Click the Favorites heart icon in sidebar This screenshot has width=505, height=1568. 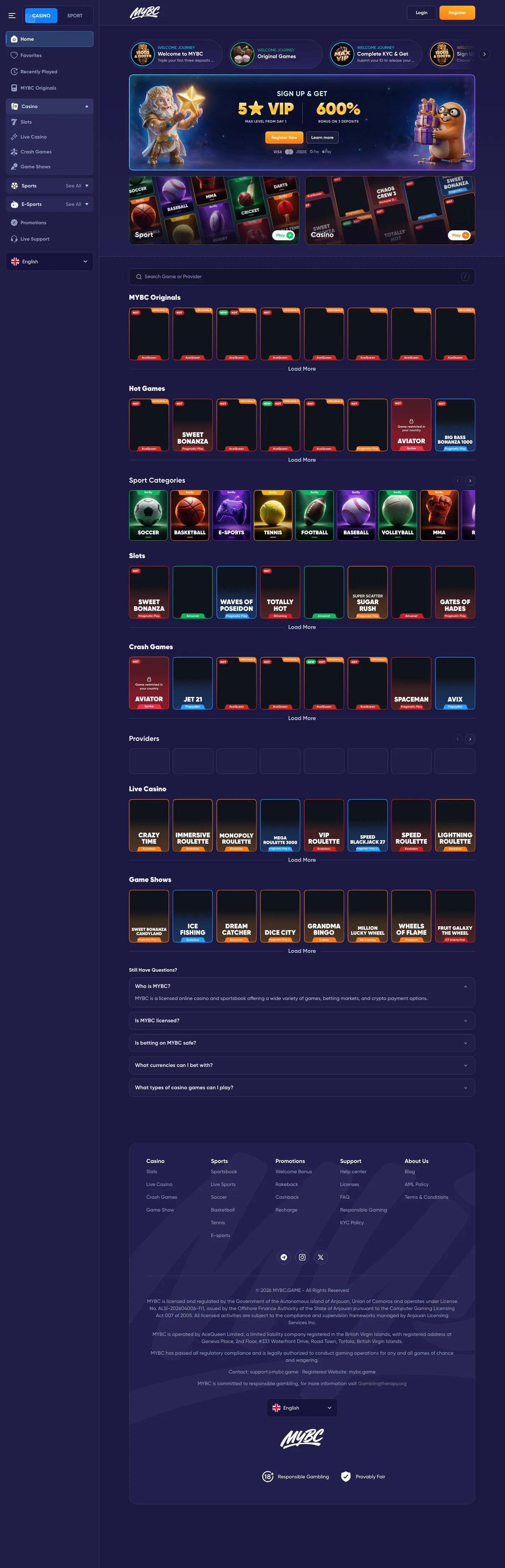[14, 55]
